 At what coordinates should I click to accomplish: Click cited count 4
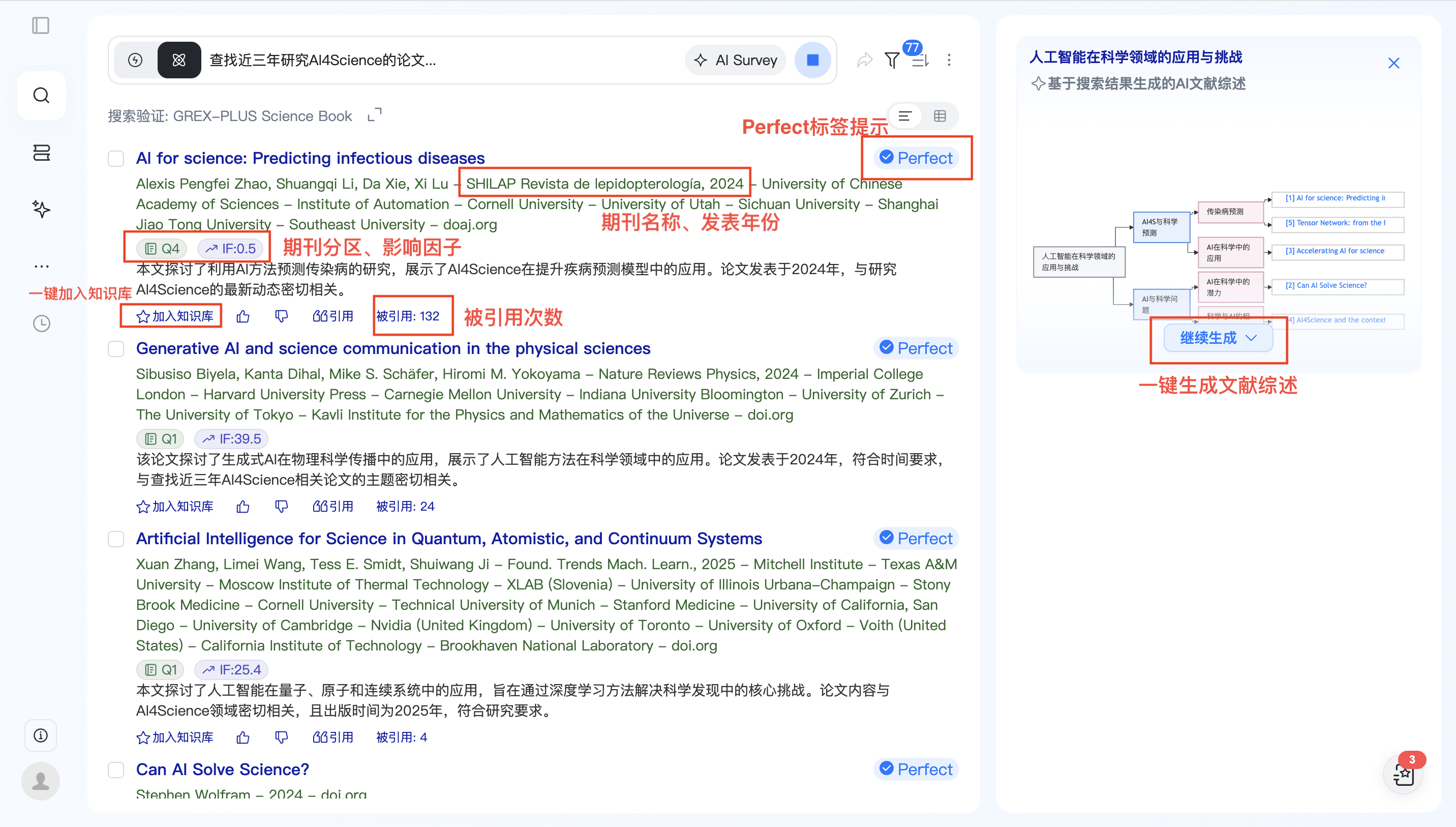[401, 738]
